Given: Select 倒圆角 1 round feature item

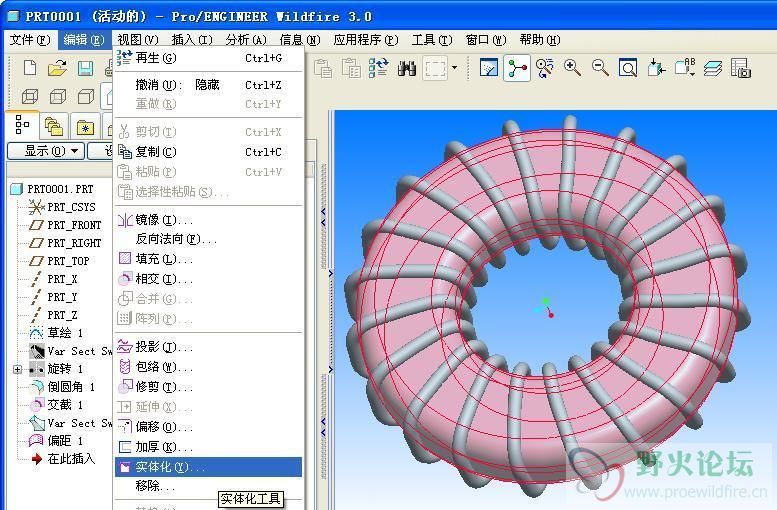Looking at the screenshot, I should (62, 387).
